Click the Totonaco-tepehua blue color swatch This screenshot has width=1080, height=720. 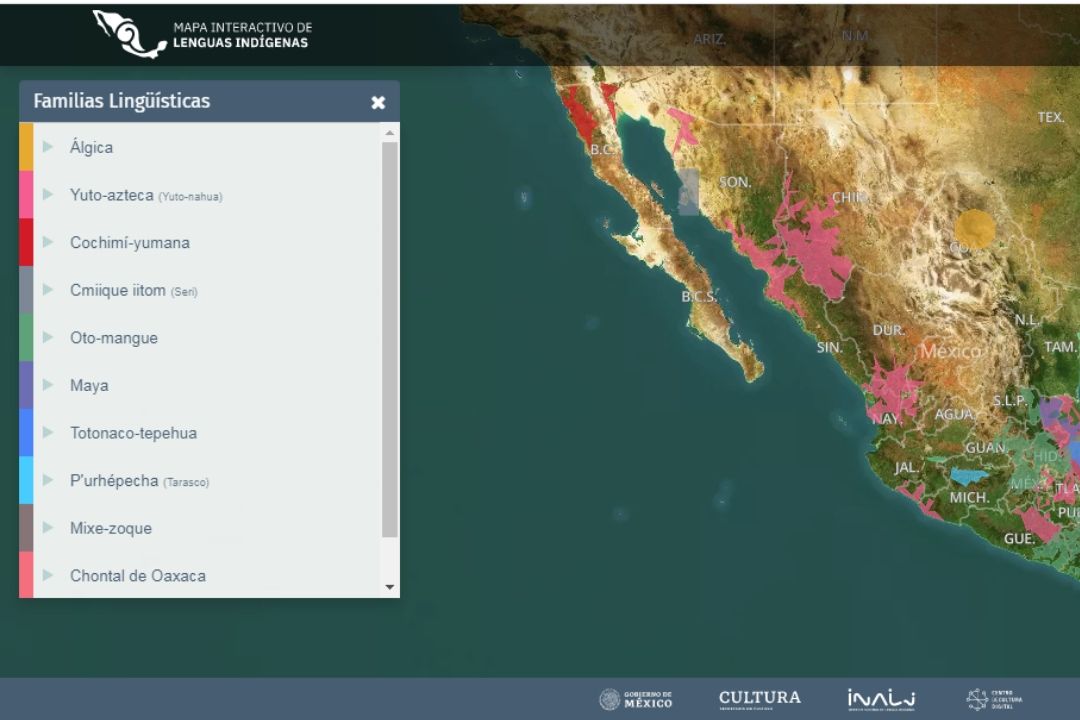click(x=26, y=433)
